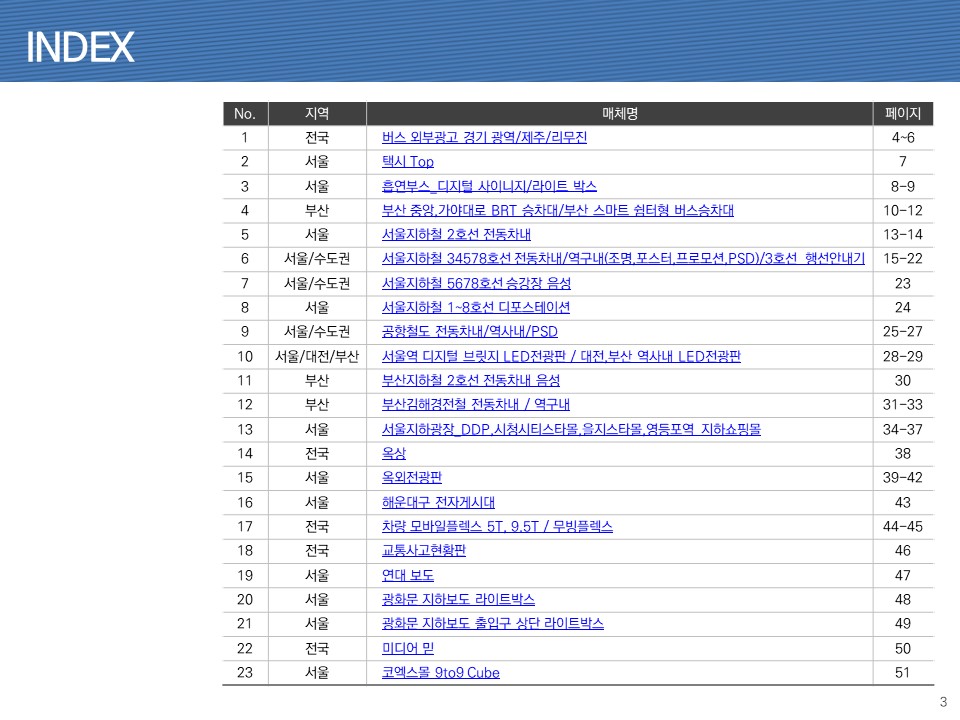Click the 택시 Top link
Screen dimensions: 960x720
(408, 162)
